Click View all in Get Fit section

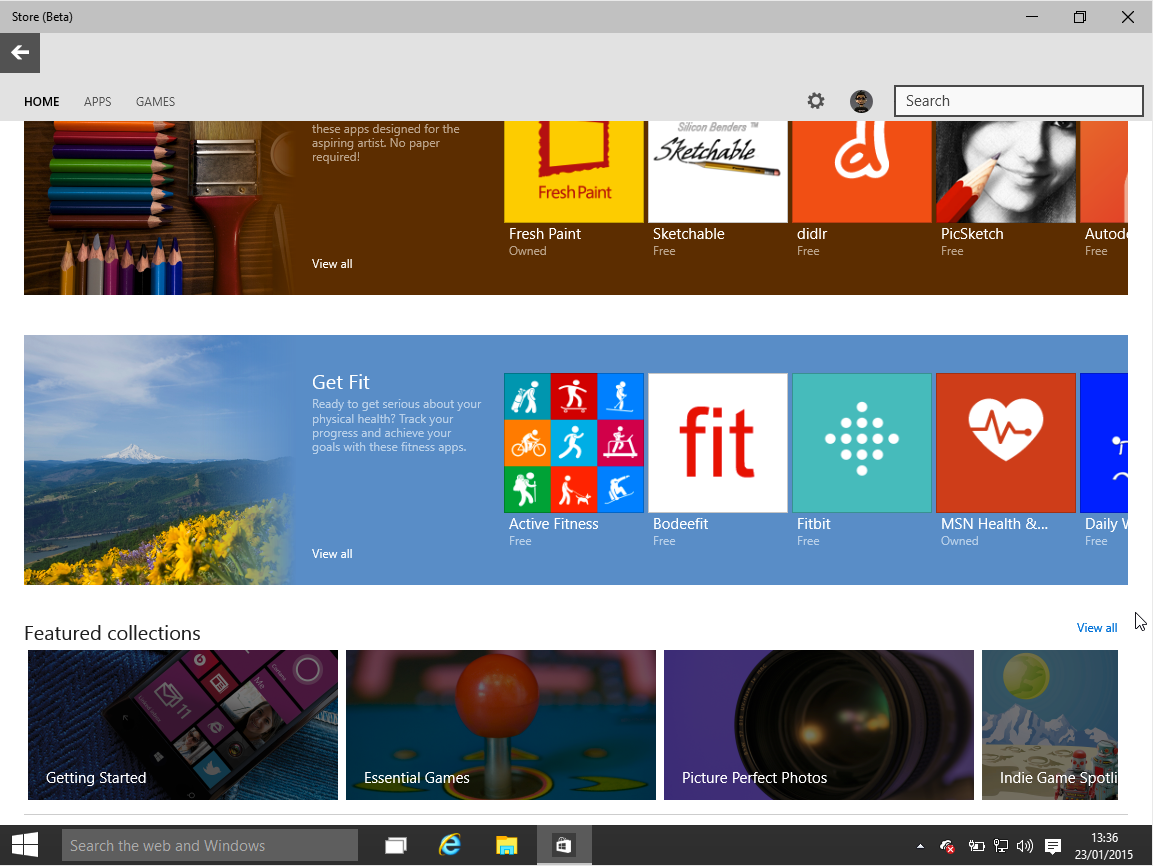[331, 553]
